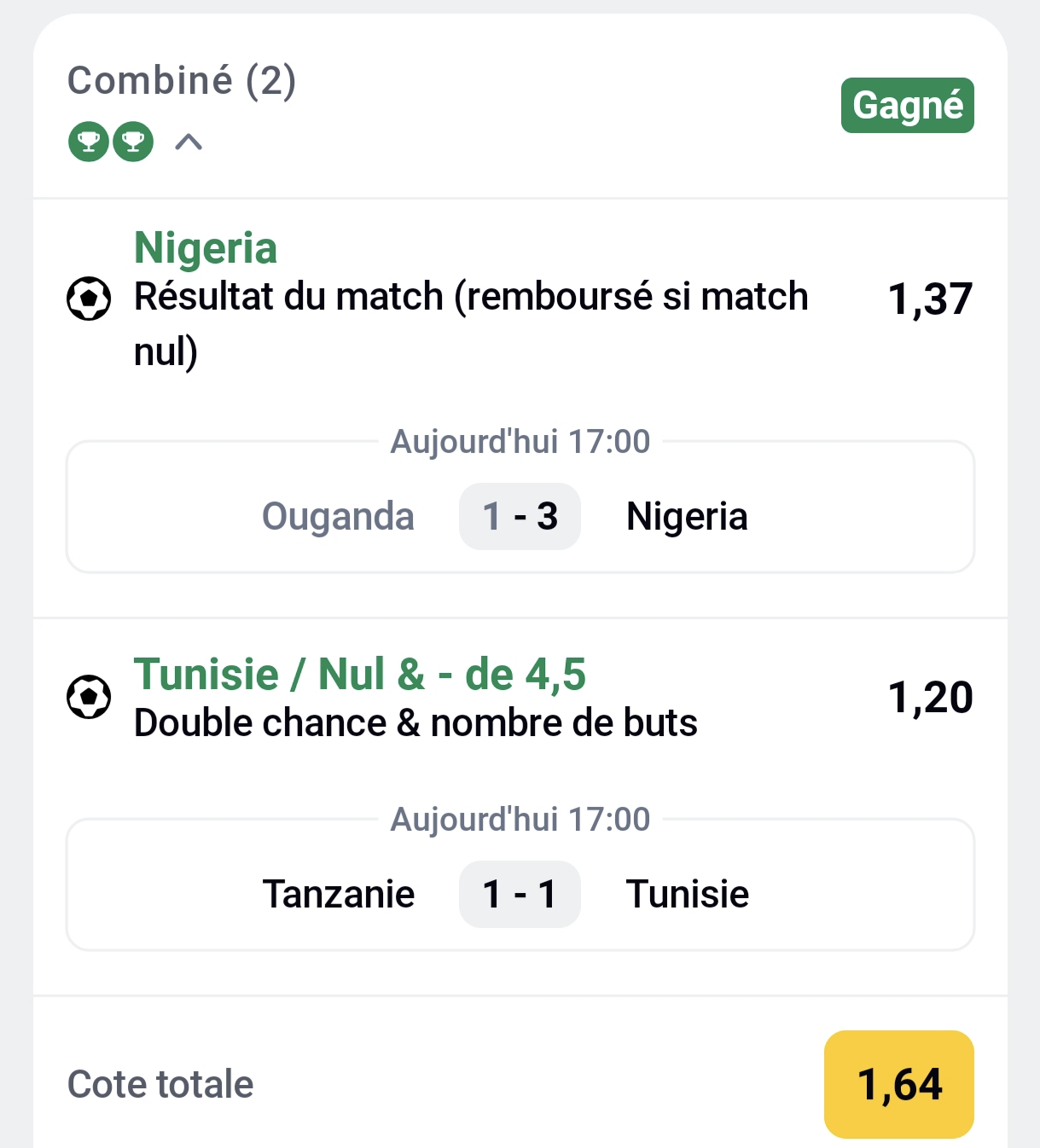Click Nigeria team name in the match card
The height and width of the screenshot is (1148, 1040).
pyautogui.click(x=687, y=517)
